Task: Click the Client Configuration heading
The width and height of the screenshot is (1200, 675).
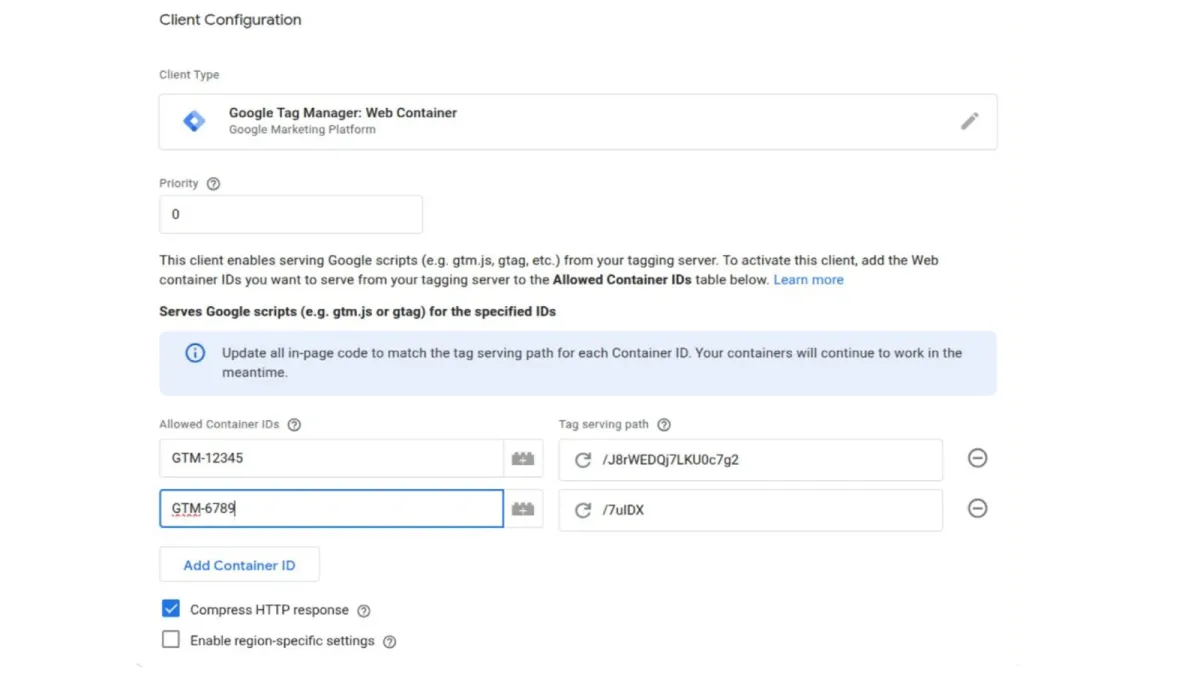Action: tap(230, 20)
